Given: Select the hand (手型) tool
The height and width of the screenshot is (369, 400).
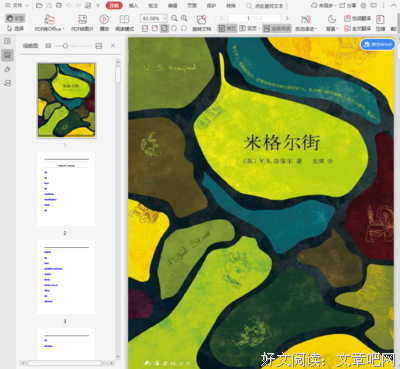Looking at the screenshot, I should [x=15, y=19].
